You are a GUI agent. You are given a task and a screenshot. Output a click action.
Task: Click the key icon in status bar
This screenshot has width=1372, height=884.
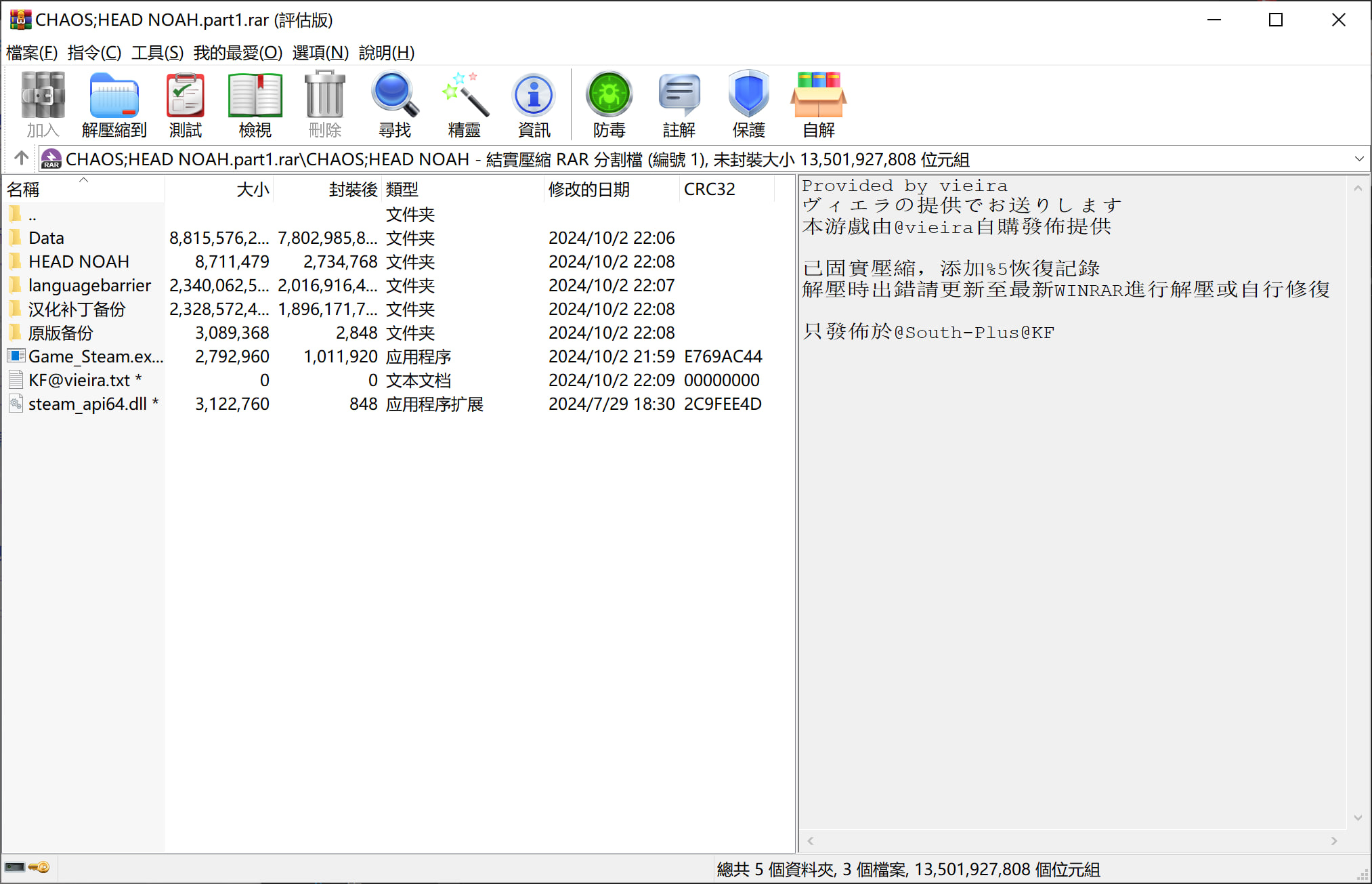[39, 868]
